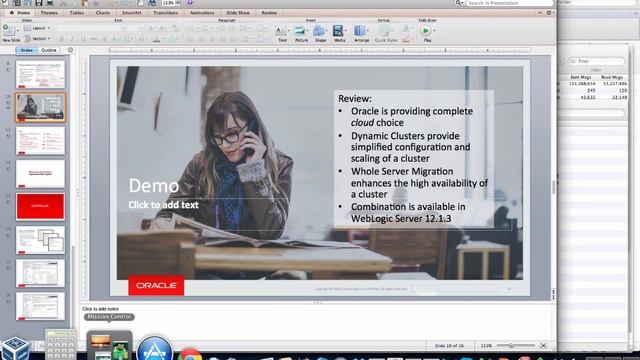Click the Save icon in the top toolbar
Image resolution: width=640 pixels, height=360 pixels.
tap(38, 3)
